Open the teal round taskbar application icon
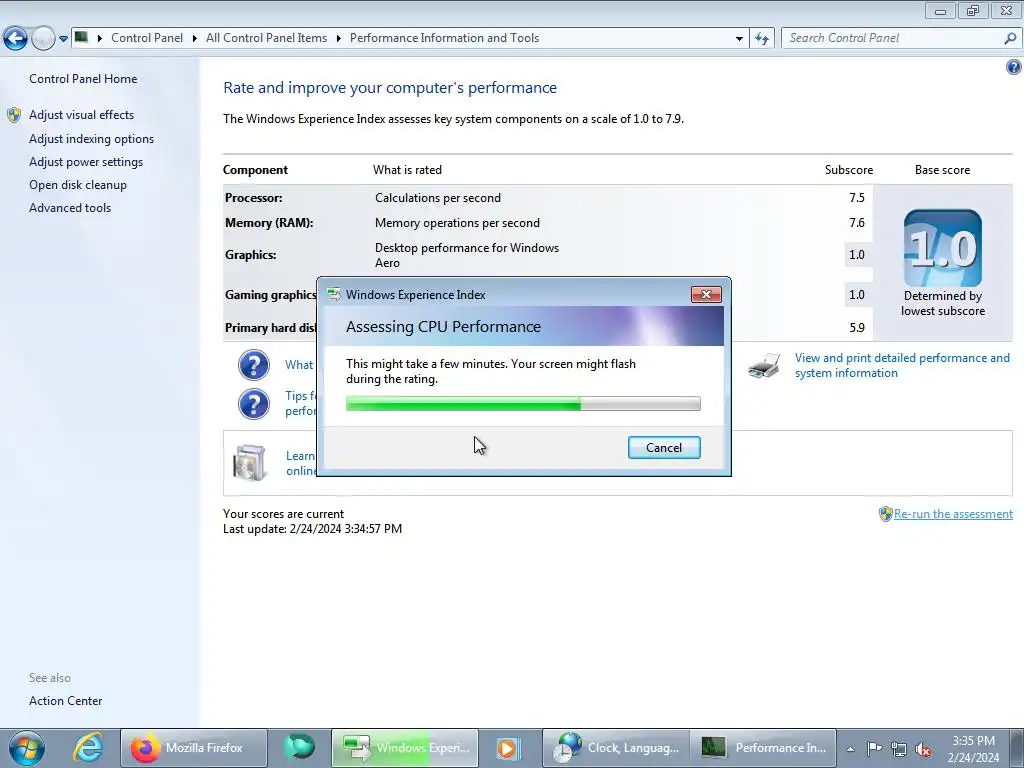Screen dimensions: 1024x768 point(299,748)
